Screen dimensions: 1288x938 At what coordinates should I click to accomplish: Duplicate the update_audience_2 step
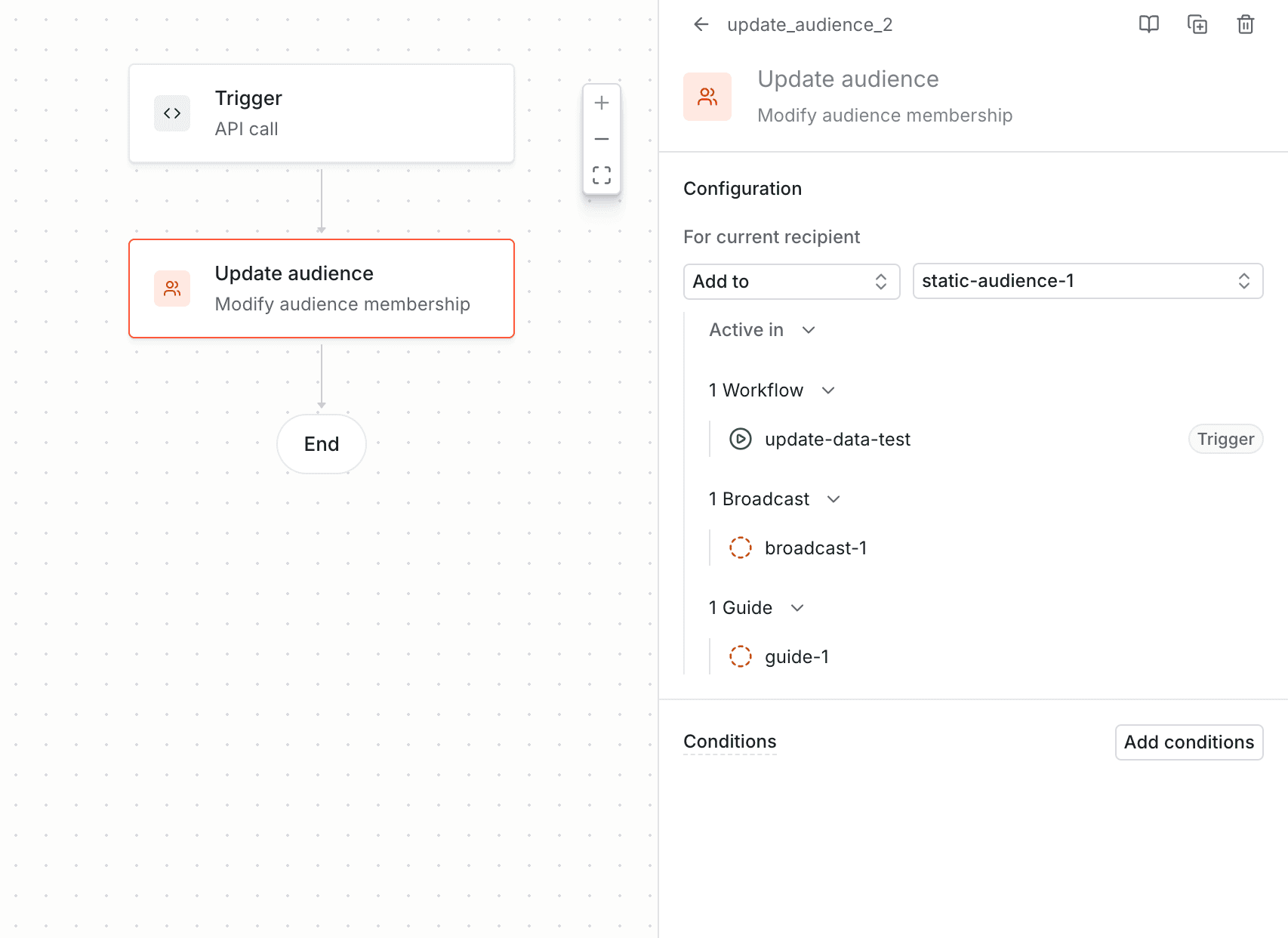coord(1197,24)
